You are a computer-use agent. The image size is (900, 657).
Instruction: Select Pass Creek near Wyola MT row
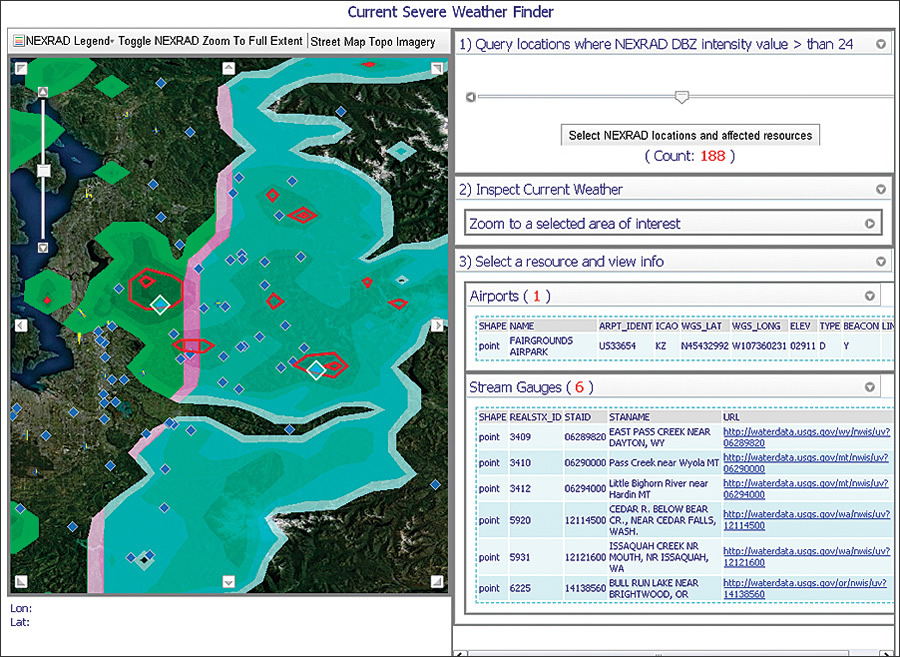[x=684, y=462]
